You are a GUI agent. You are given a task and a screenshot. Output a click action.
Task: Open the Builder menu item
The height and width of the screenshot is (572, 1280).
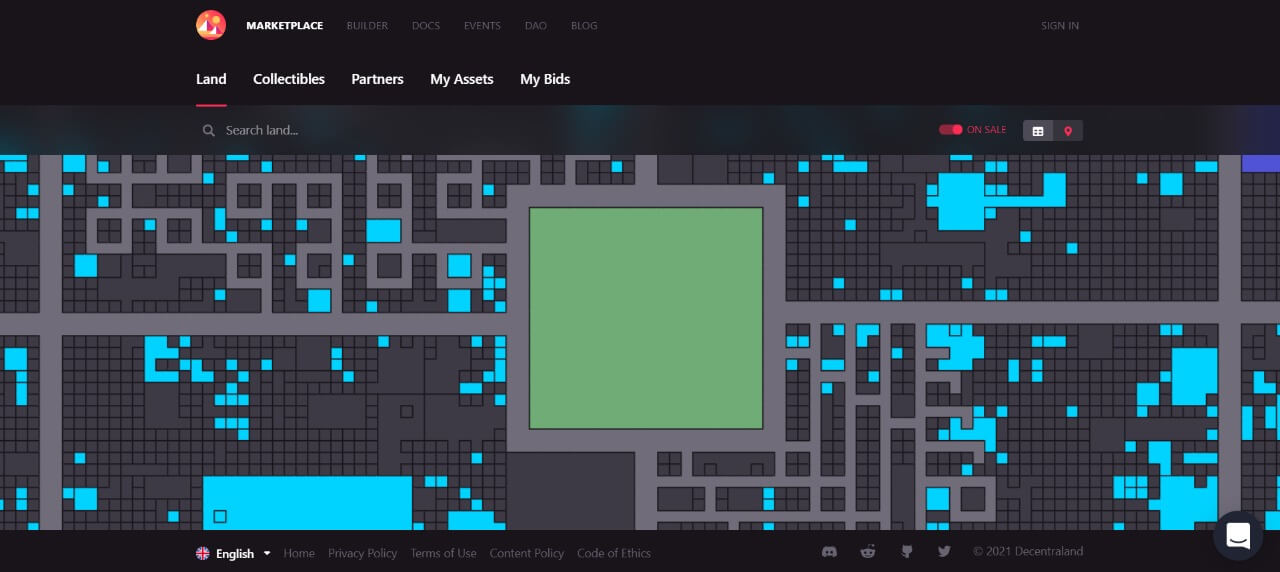click(x=367, y=26)
